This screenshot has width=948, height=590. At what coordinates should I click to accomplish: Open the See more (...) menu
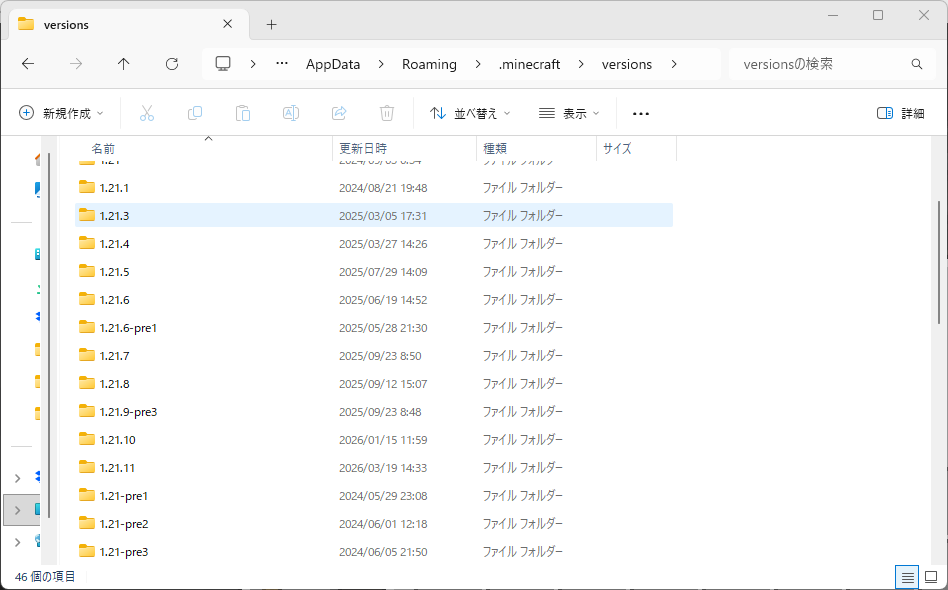coord(640,113)
